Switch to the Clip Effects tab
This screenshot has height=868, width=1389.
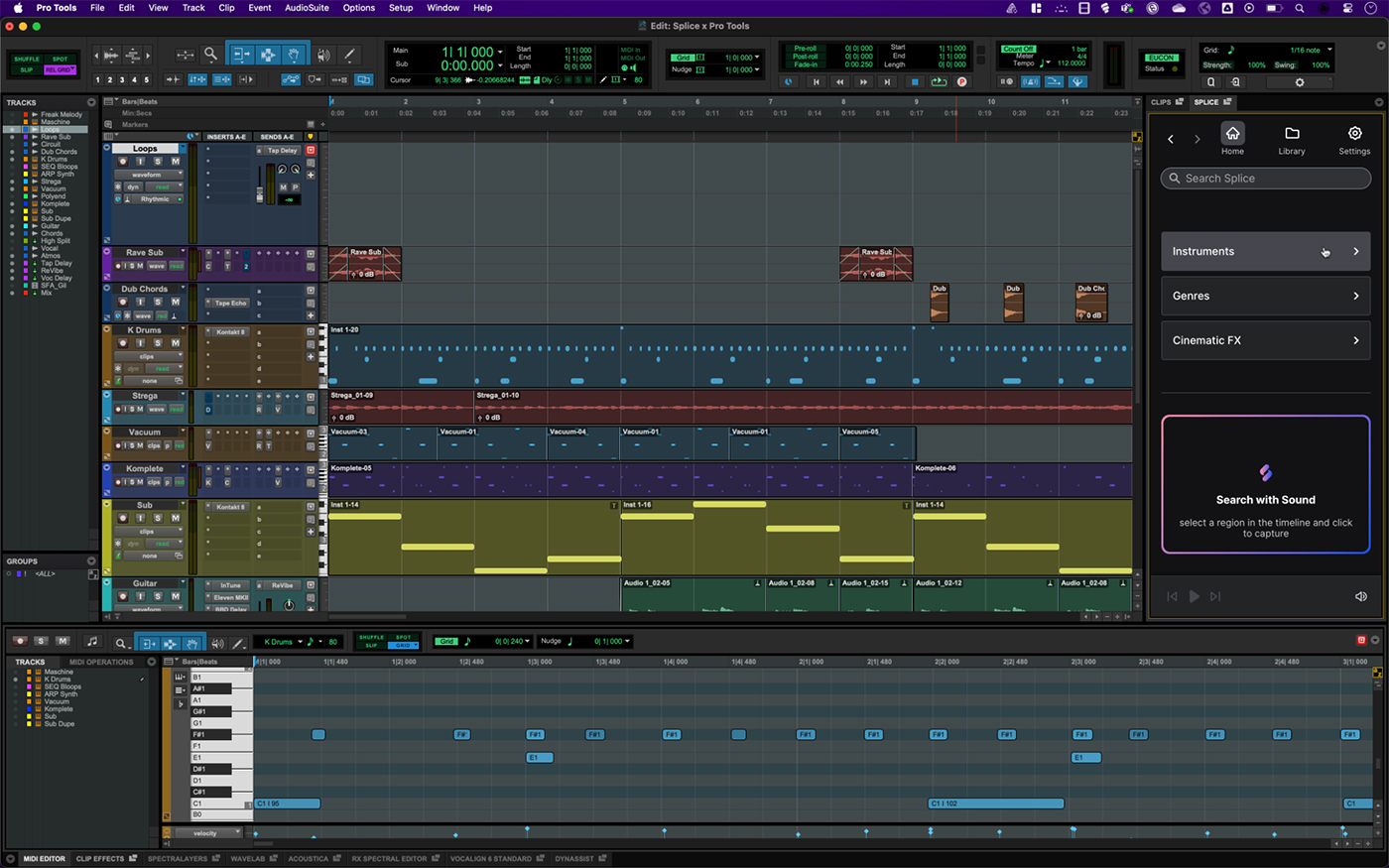click(x=106, y=858)
